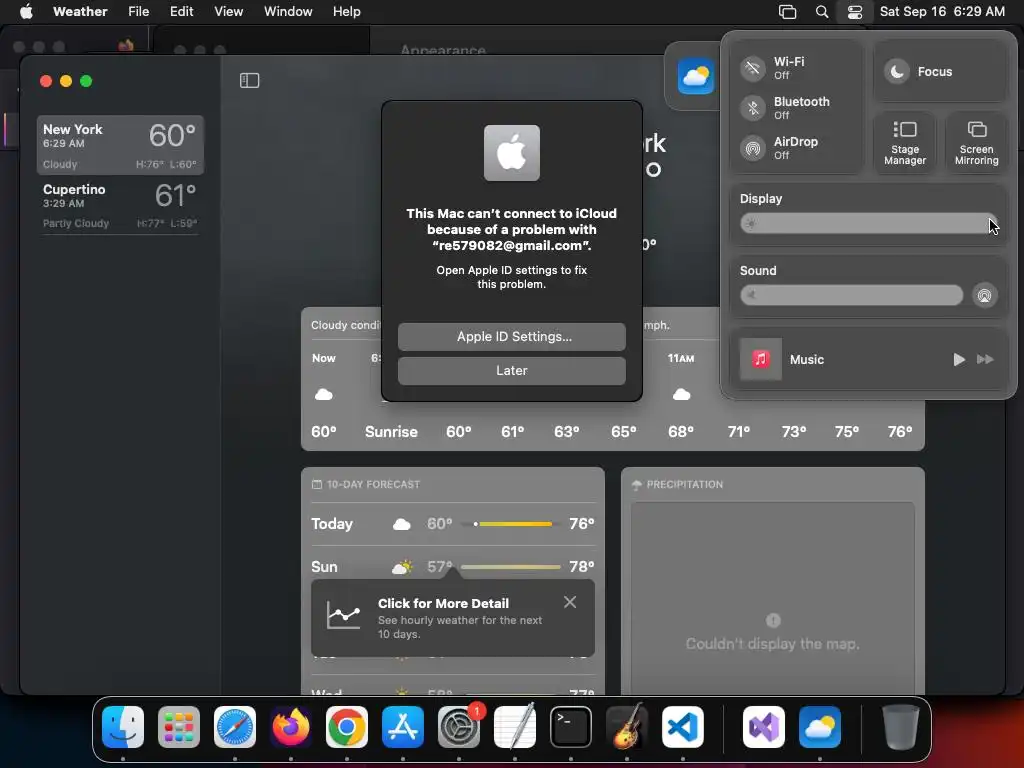The width and height of the screenshot is (1024, 768).
Task: Close the Click for More Detail tip
Action: click(569, 602)
